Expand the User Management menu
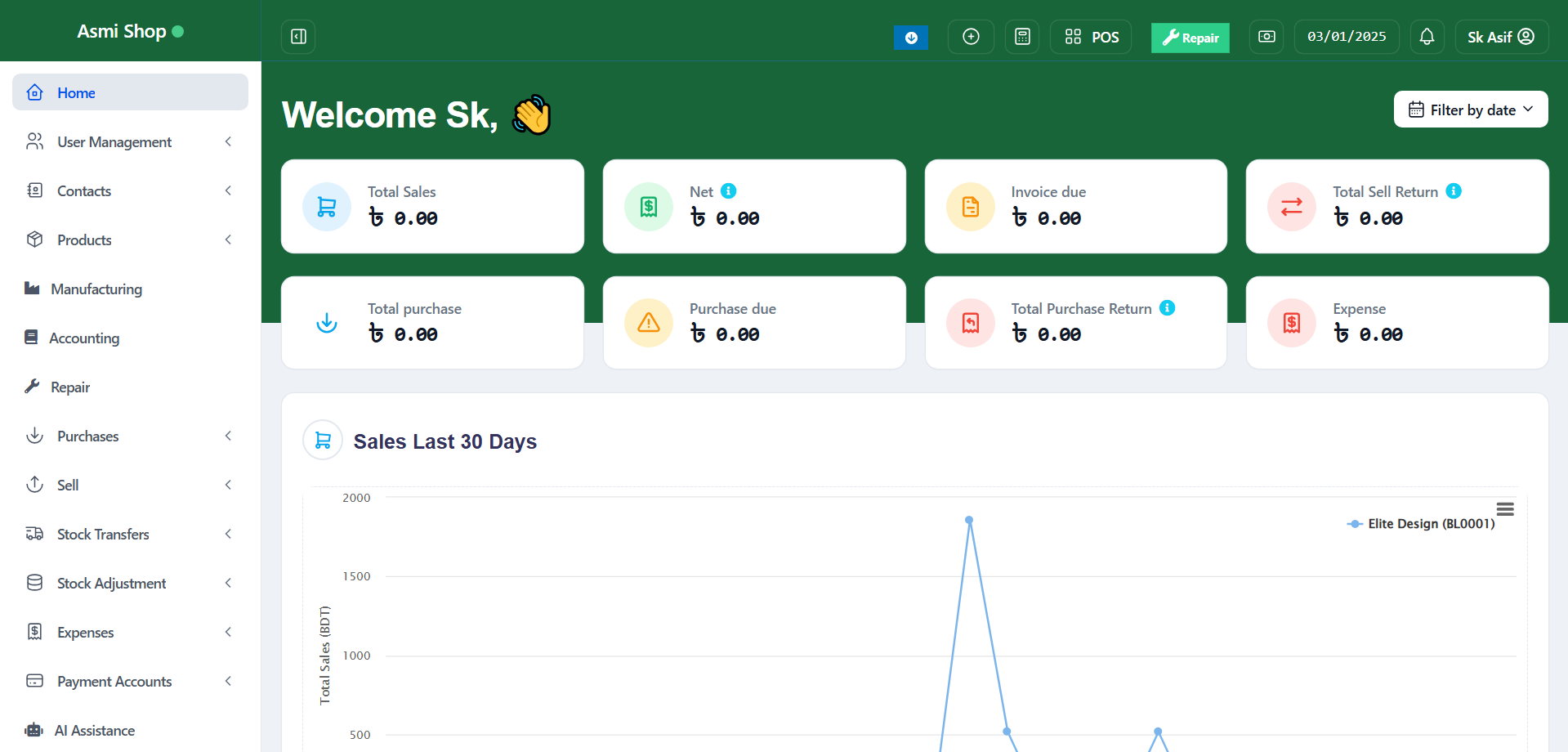Viewport: 1568px width, 752px height. point(130,142)
